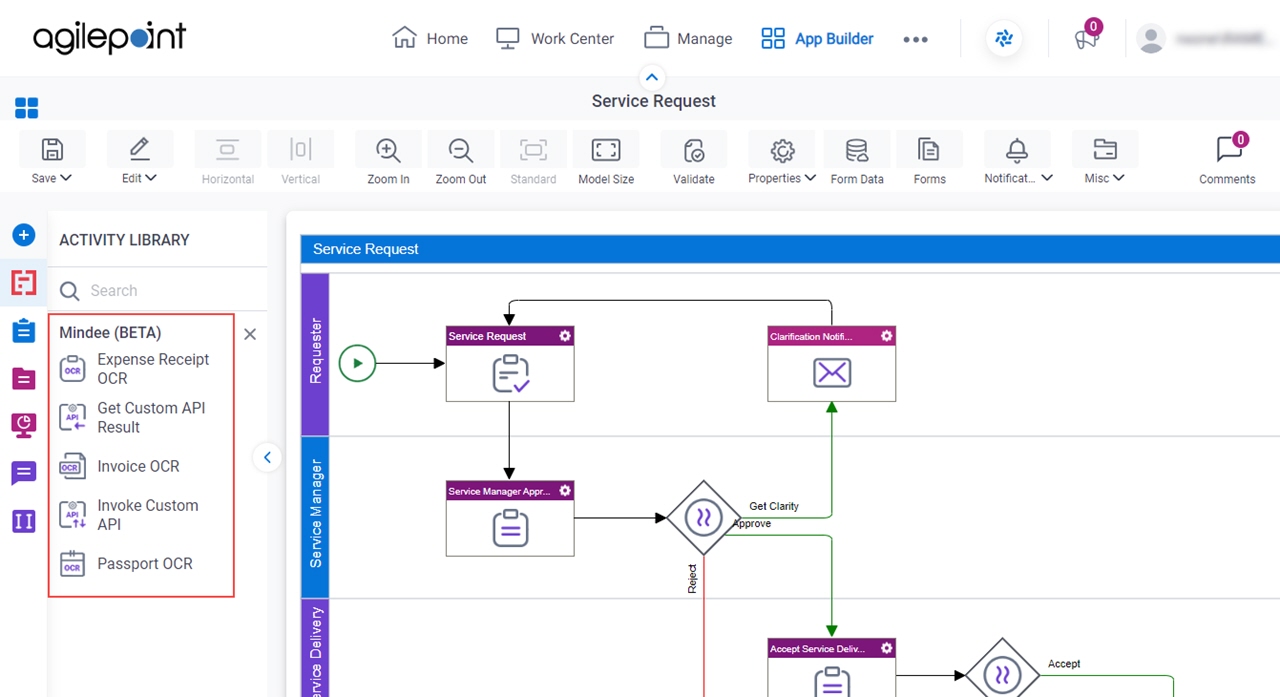Click the green Start event circle
This screenshot has width=1280, height=697.
(x=357, y=363)
